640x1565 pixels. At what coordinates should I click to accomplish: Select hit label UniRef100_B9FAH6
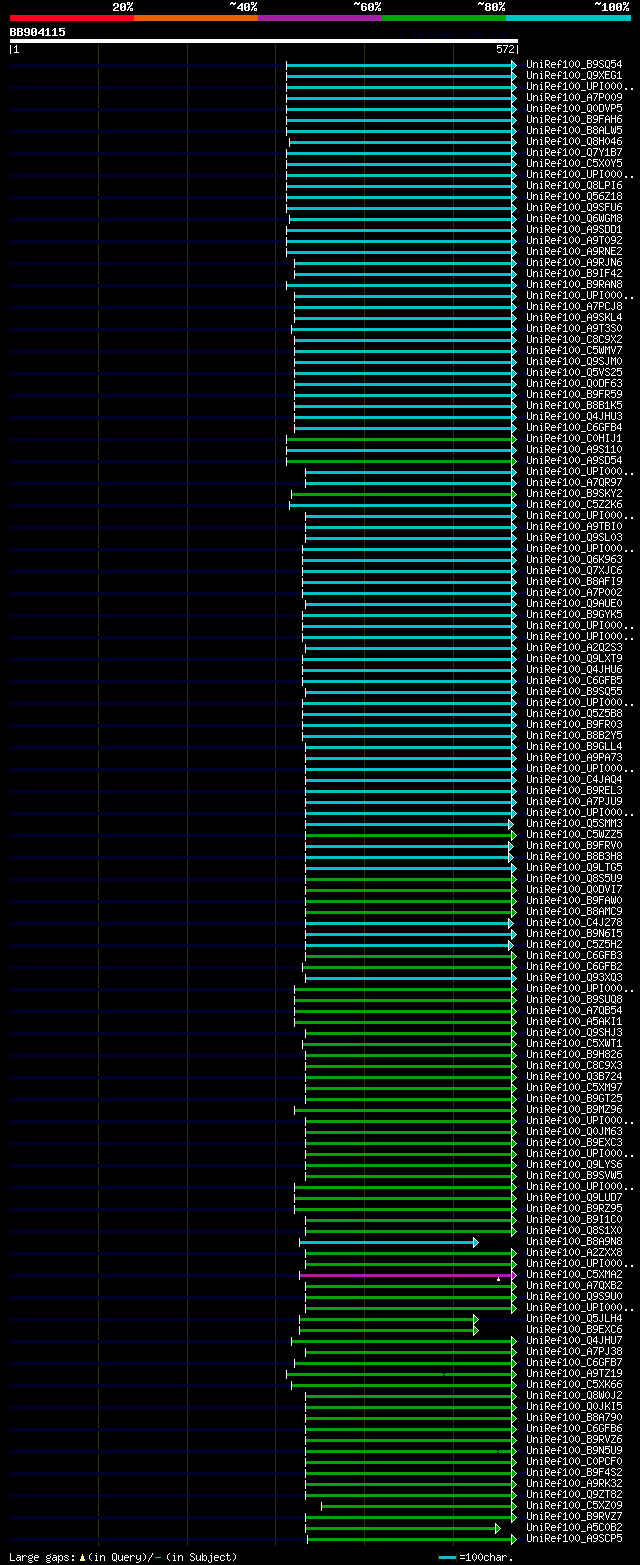coord(574,119)
